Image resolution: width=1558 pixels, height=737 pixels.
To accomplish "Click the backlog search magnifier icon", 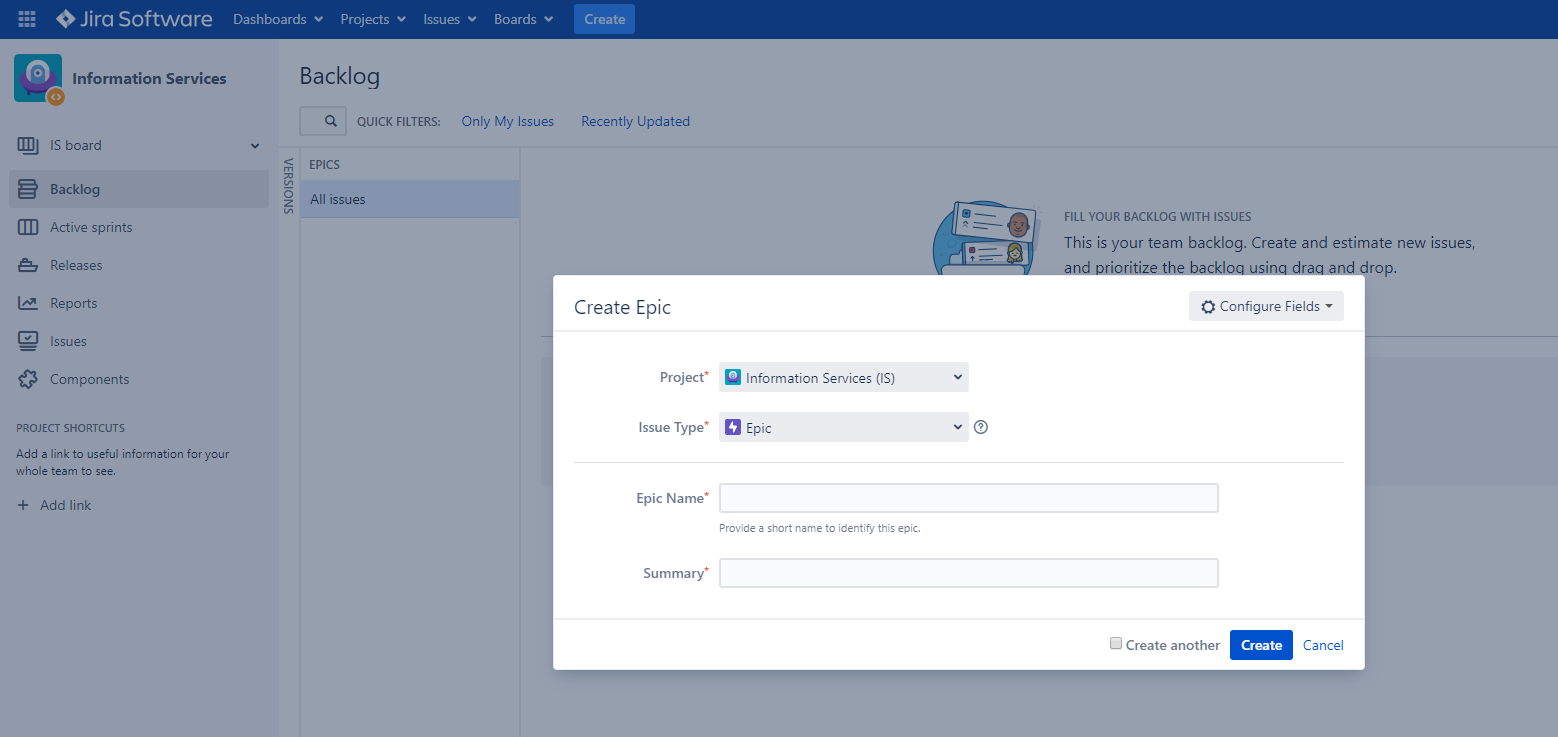I will coord(330,121).
